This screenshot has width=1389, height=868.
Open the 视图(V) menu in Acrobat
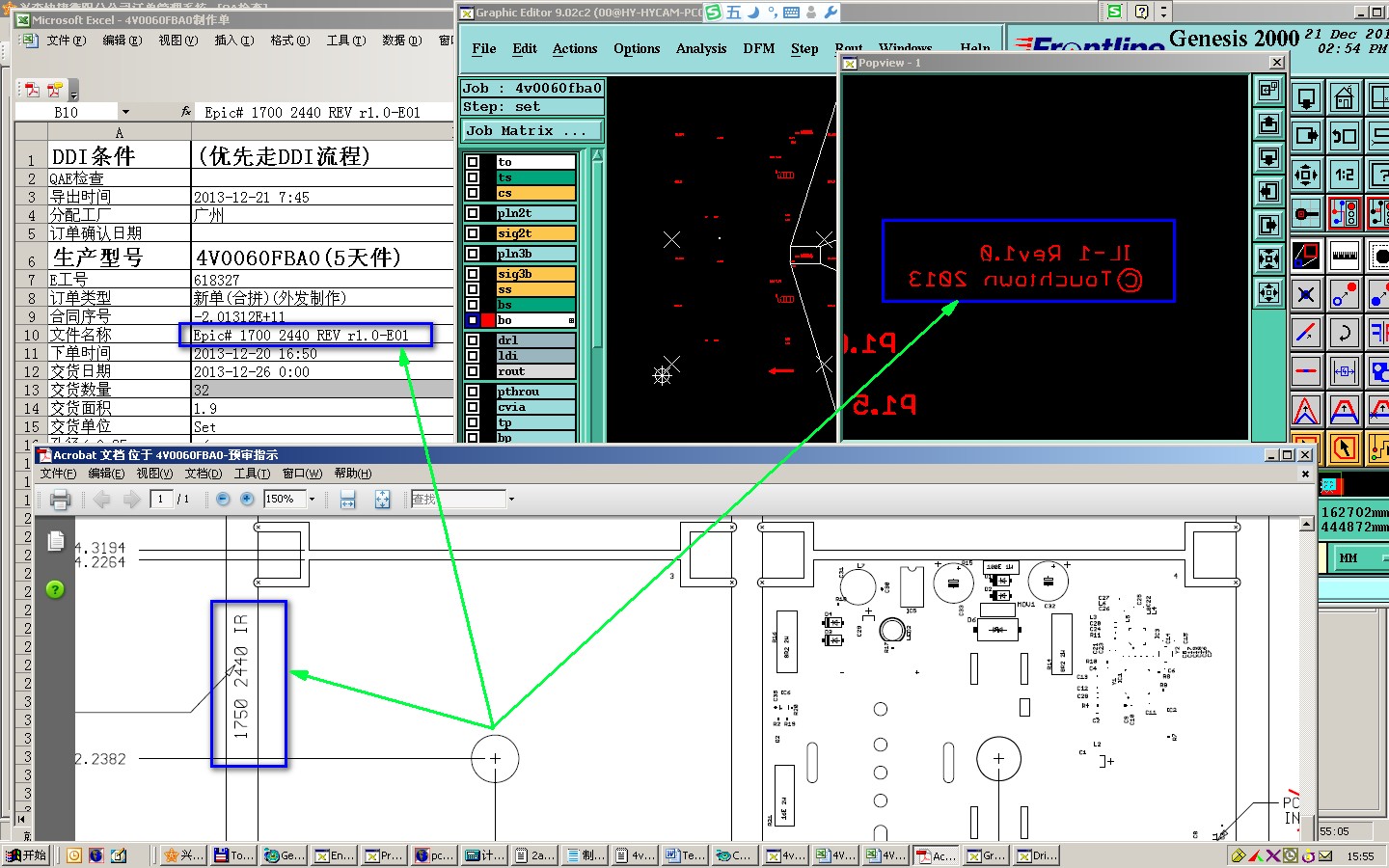[154, 474]
